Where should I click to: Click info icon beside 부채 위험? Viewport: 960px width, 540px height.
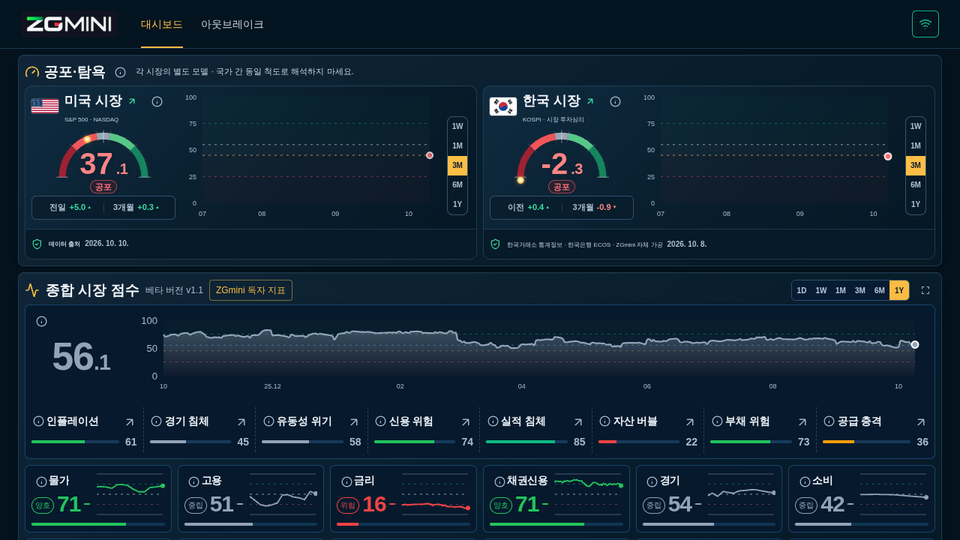coord(717,421)
